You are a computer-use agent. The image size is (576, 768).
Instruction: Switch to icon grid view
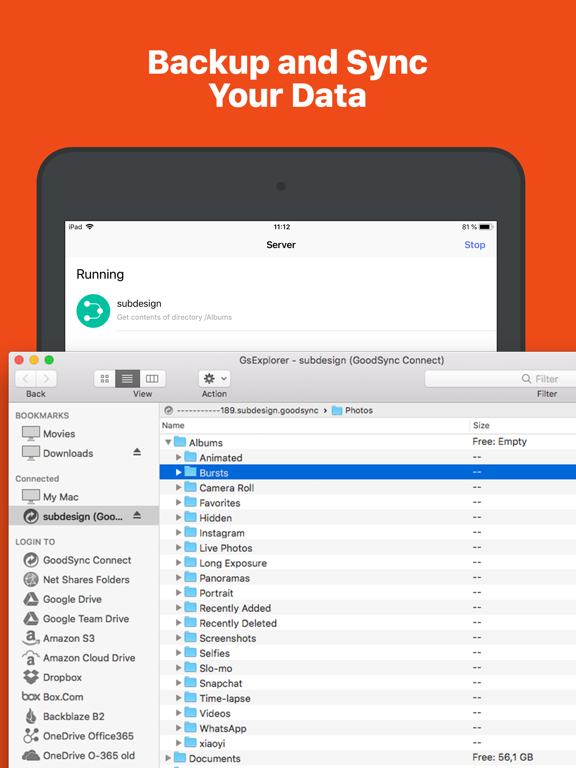[104, 378]
